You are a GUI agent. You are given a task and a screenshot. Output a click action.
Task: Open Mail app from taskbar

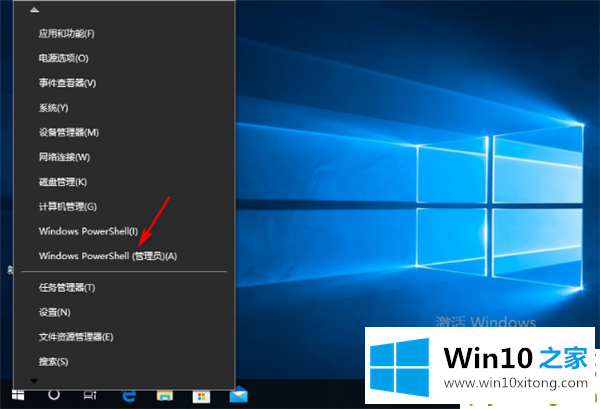[239, 395]
